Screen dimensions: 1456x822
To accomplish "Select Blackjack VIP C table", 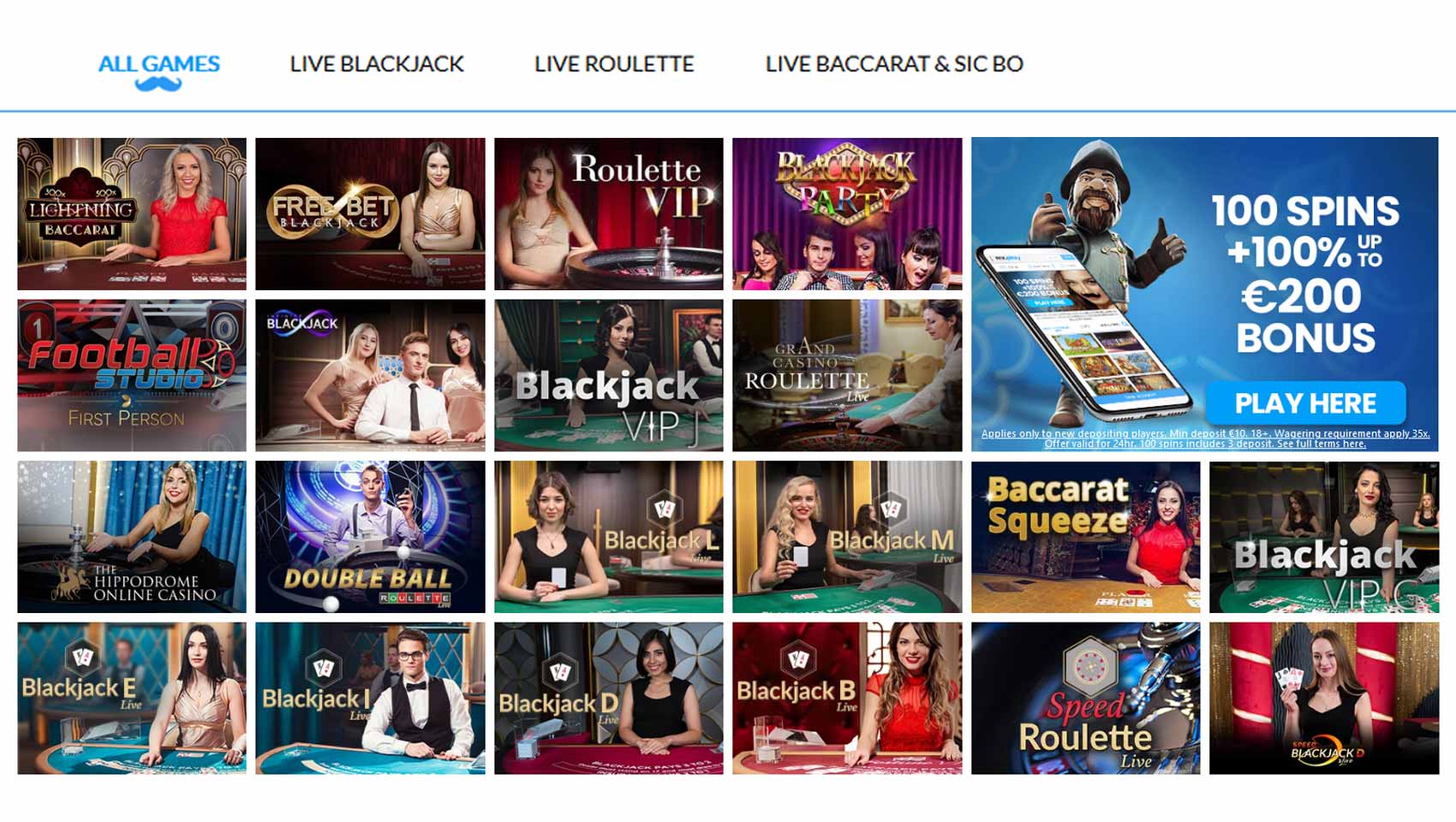I will 1324,537.
